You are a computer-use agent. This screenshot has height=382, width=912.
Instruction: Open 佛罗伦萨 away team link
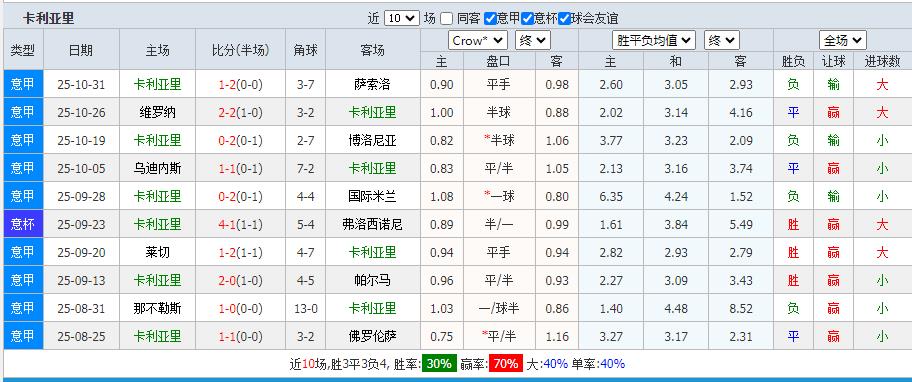coord(372,335)
